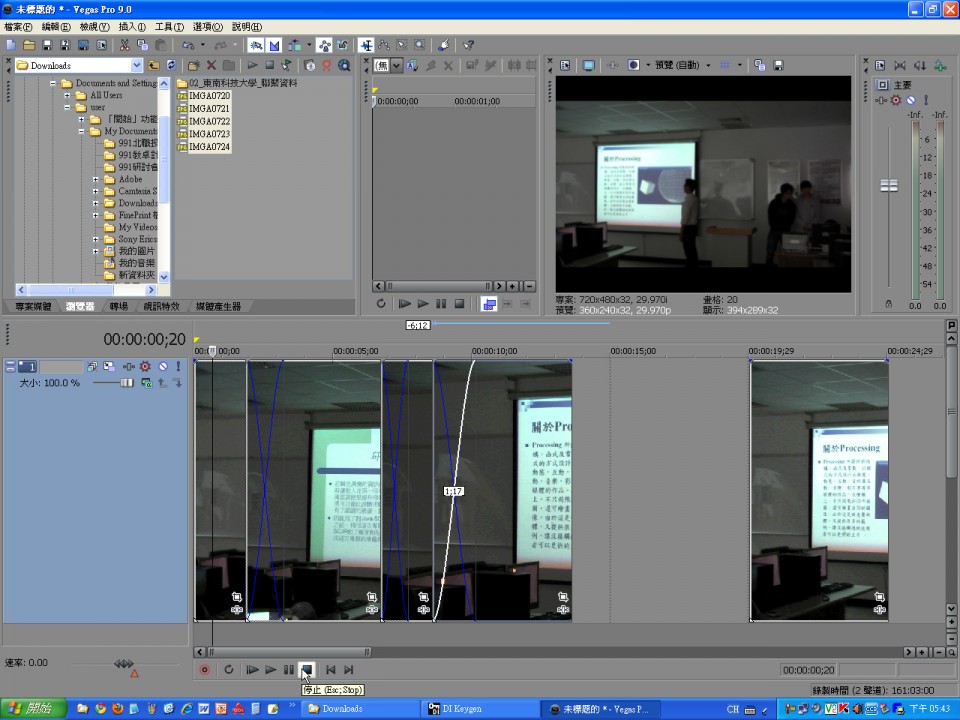The image size is (960, 720).
Task: Switch to the 轉場 transitions tab
Action: coord(119,307)
